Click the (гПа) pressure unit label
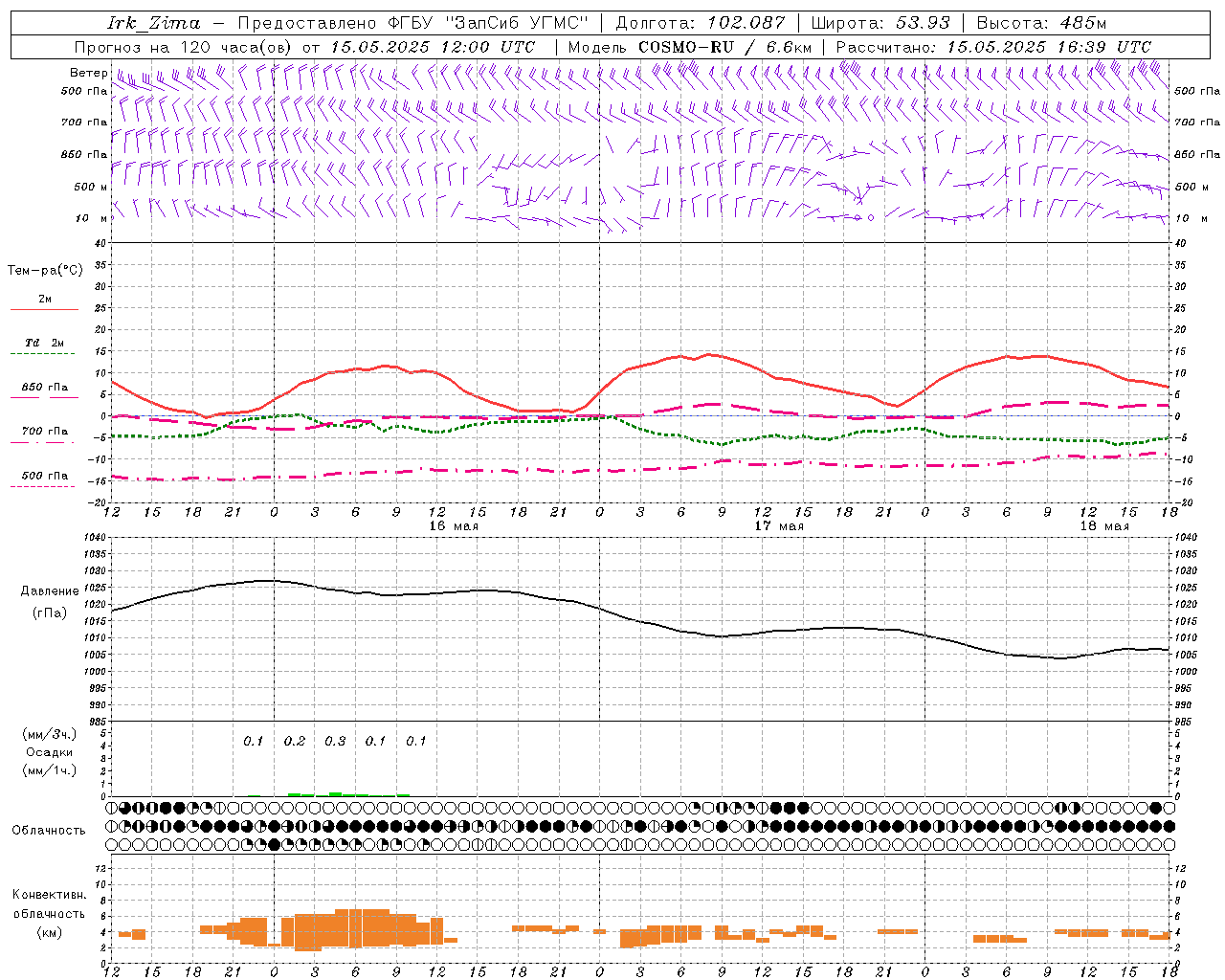This screenshot has width=1225, height=980. (50, 613)
